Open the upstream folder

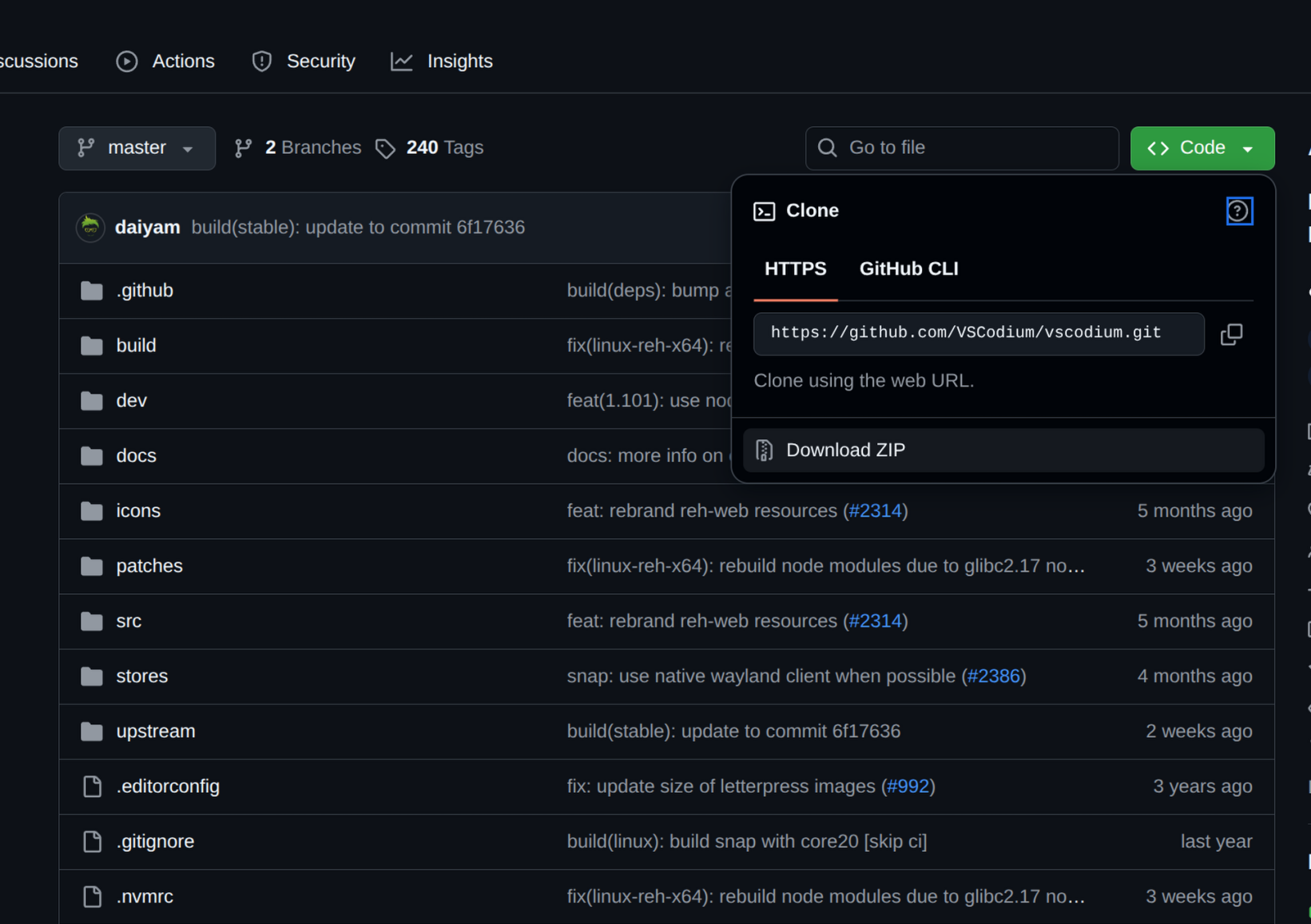point(156,732)
